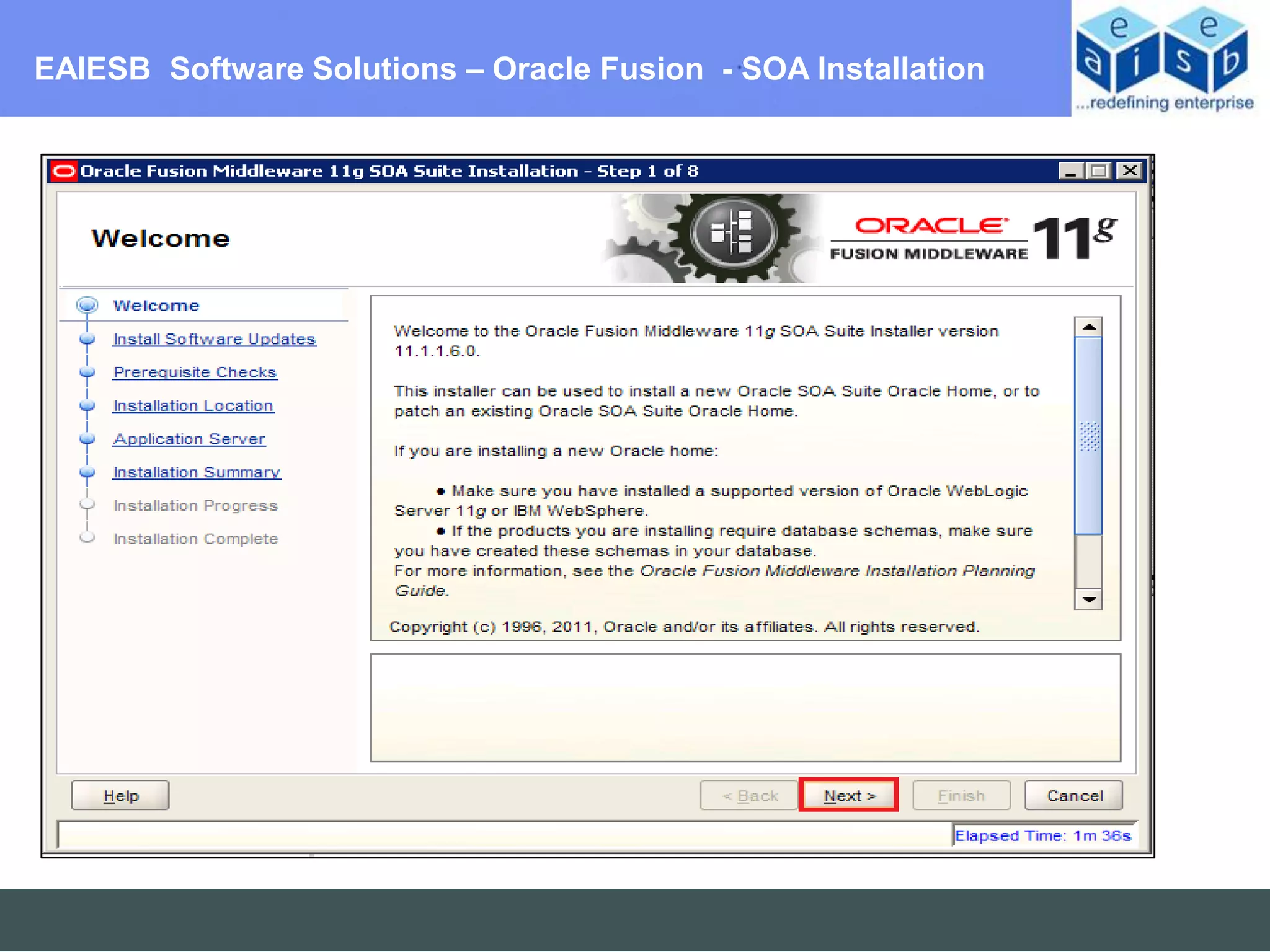Click the Installation Progress bullet icon
Screen dimensions: 1270x952
pyautogui.click(x=87, y=505)
